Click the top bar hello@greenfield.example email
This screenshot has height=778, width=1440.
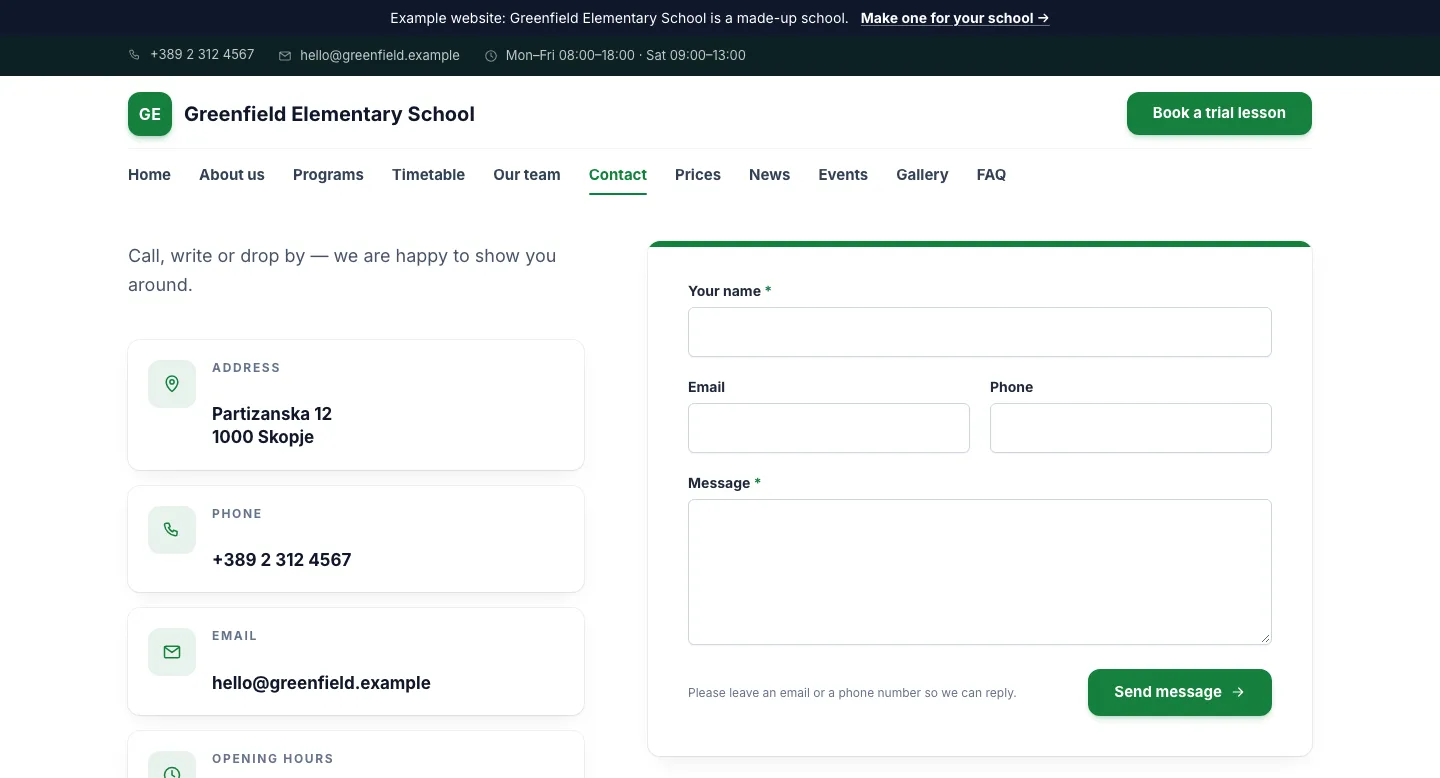pyautogui.click(x=380, y=56)
